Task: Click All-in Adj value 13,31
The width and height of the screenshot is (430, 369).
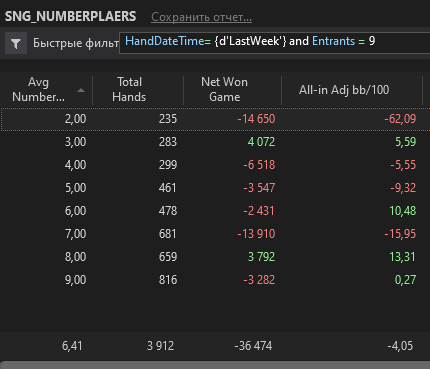Action: 403,257
